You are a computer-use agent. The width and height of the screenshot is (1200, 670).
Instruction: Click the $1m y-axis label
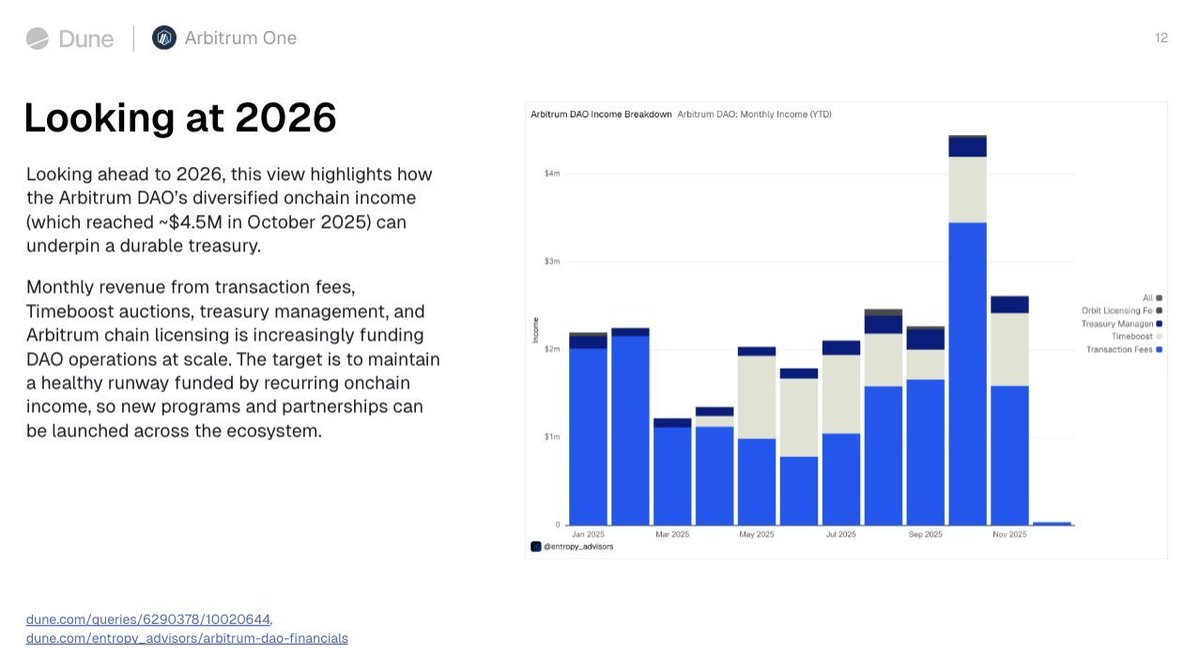coord(552,437)
